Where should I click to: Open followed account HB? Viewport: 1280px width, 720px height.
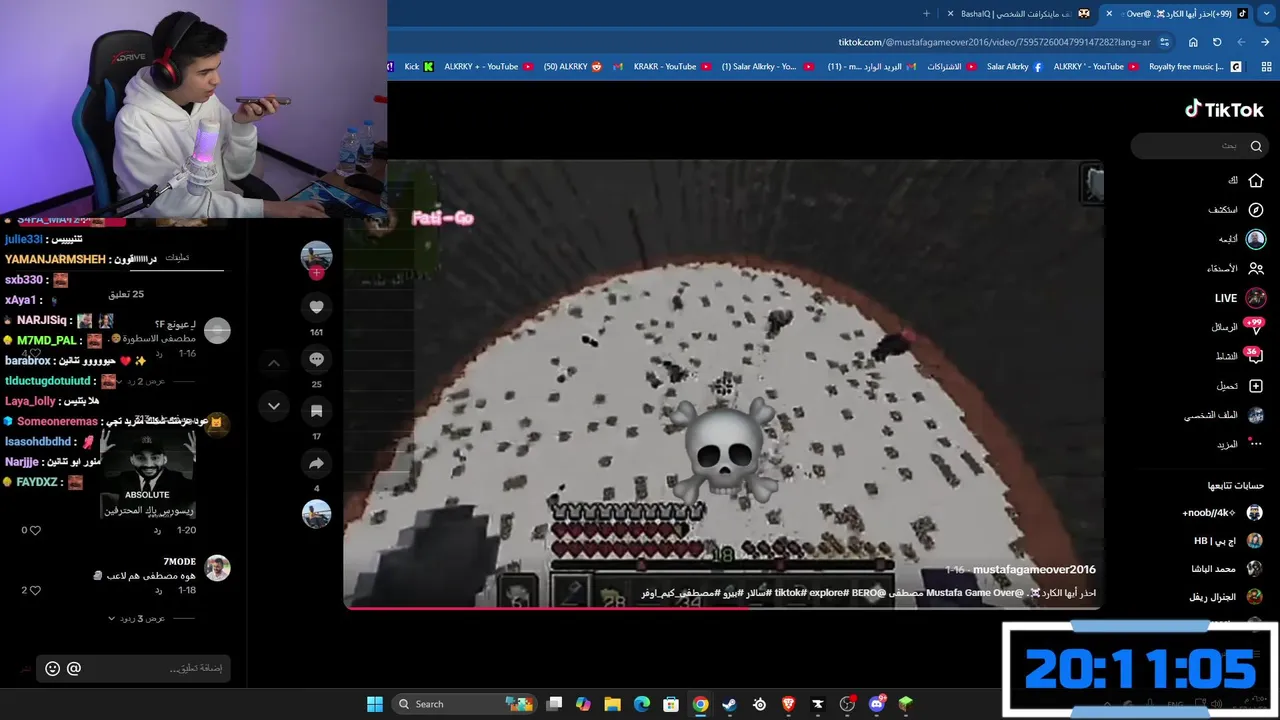point(1228,541)
